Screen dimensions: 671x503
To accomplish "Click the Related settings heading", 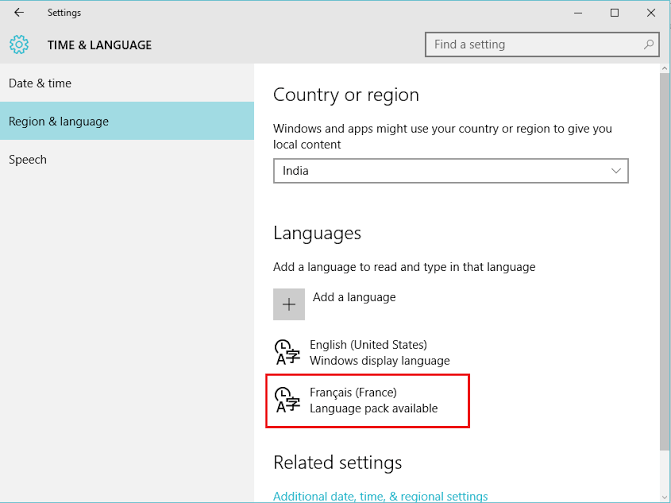I will (x=337, y=462).
